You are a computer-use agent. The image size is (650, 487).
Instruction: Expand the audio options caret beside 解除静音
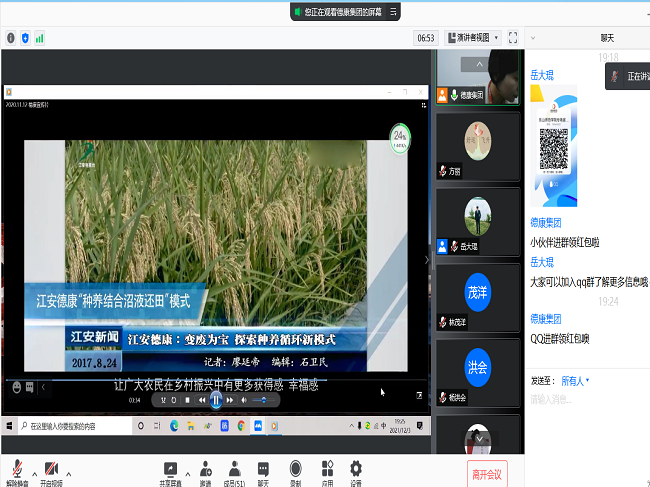(34, 474)
